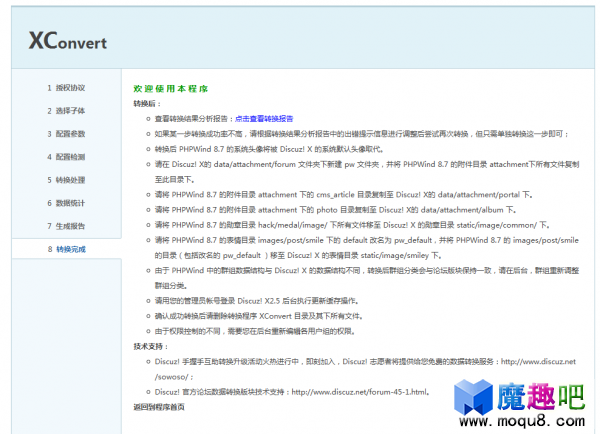The image size is (600, 434).
Task: Click the 群组分类。 wrapped line
Action: (171, 286)
